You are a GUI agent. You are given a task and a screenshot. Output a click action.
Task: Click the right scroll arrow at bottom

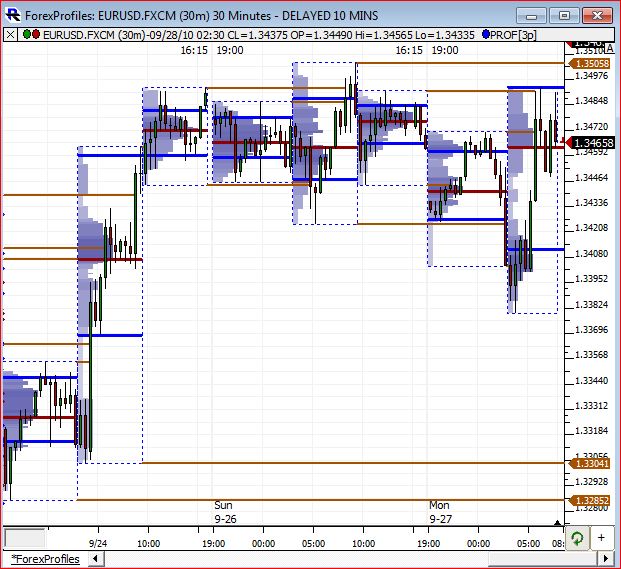(x=606, y=559)
